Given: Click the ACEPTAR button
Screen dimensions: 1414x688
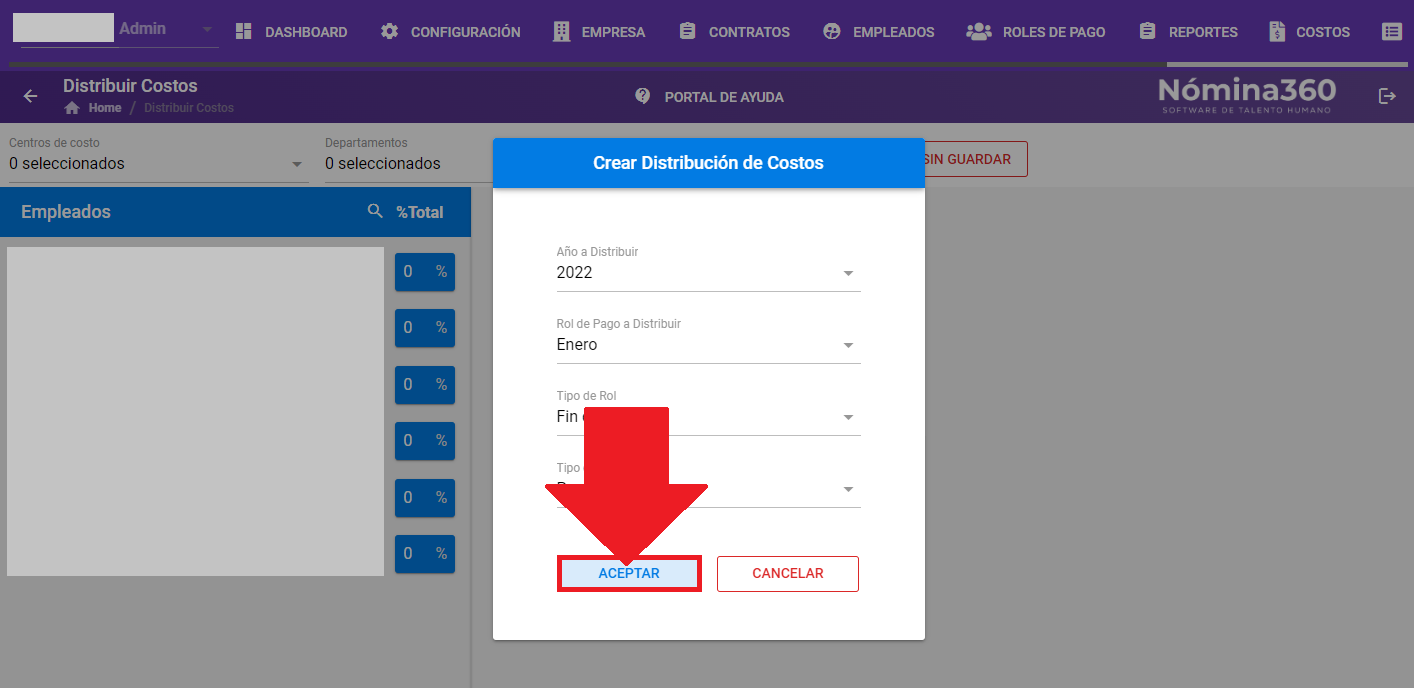Looking at the screenshot, I should coord(629,574).
